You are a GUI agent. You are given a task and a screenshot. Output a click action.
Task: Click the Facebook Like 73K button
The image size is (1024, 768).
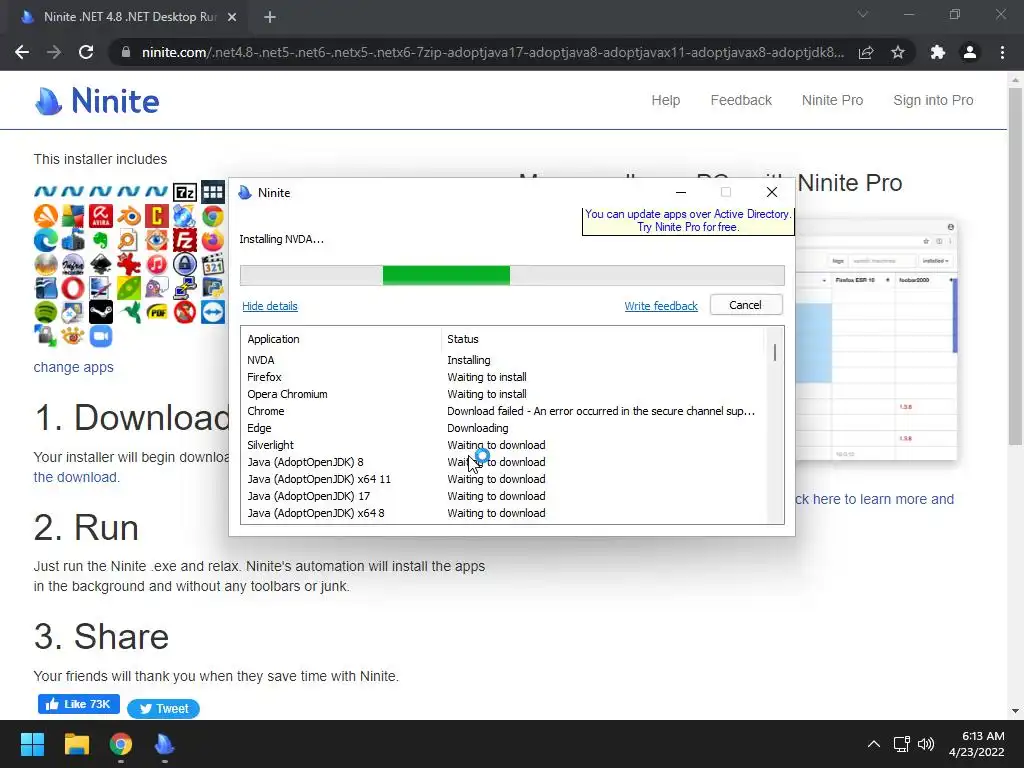click(x=78, y=704)
